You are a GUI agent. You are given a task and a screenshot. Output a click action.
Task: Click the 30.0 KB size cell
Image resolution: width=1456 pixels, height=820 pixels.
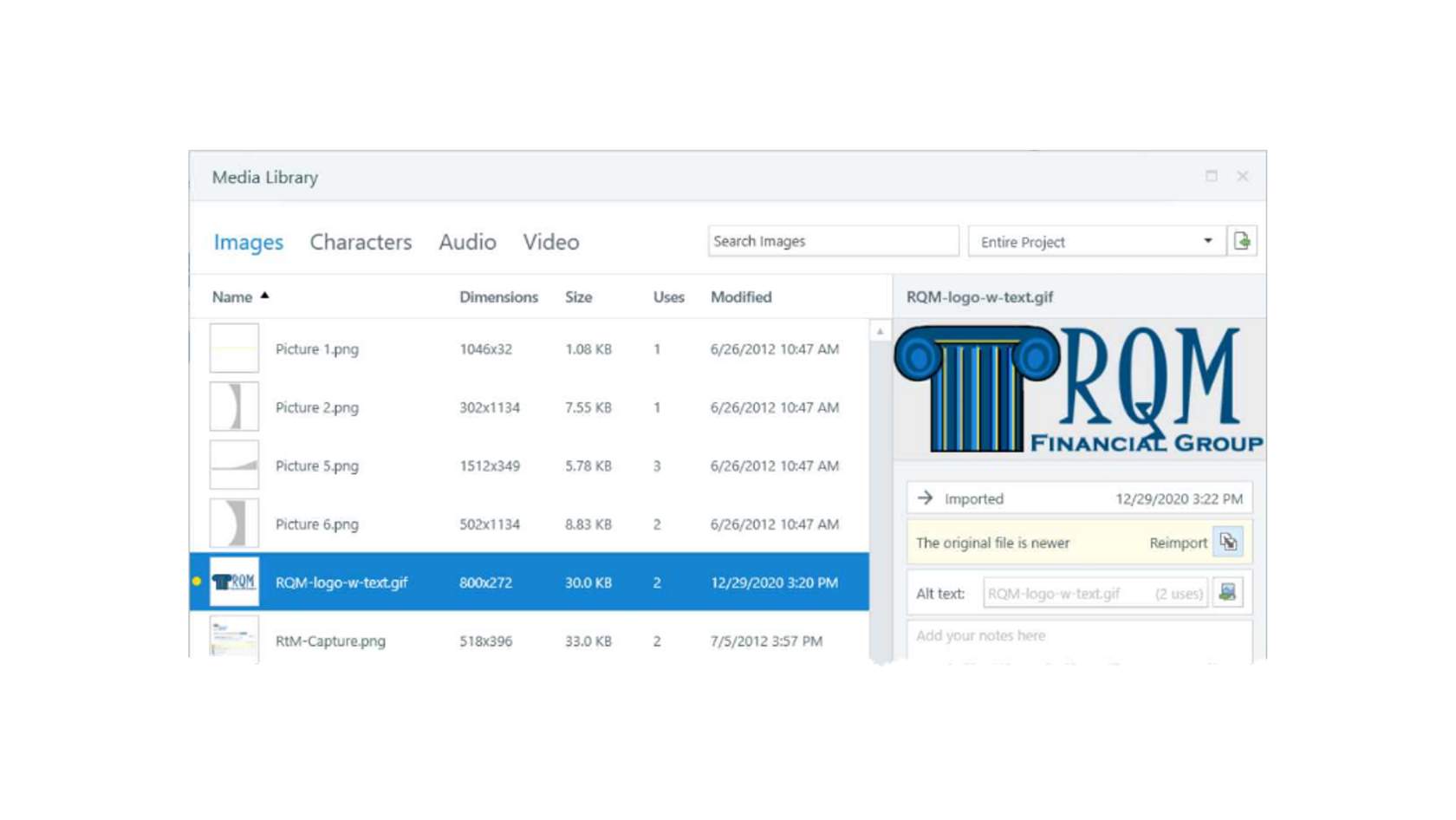[x=588, y=582]
